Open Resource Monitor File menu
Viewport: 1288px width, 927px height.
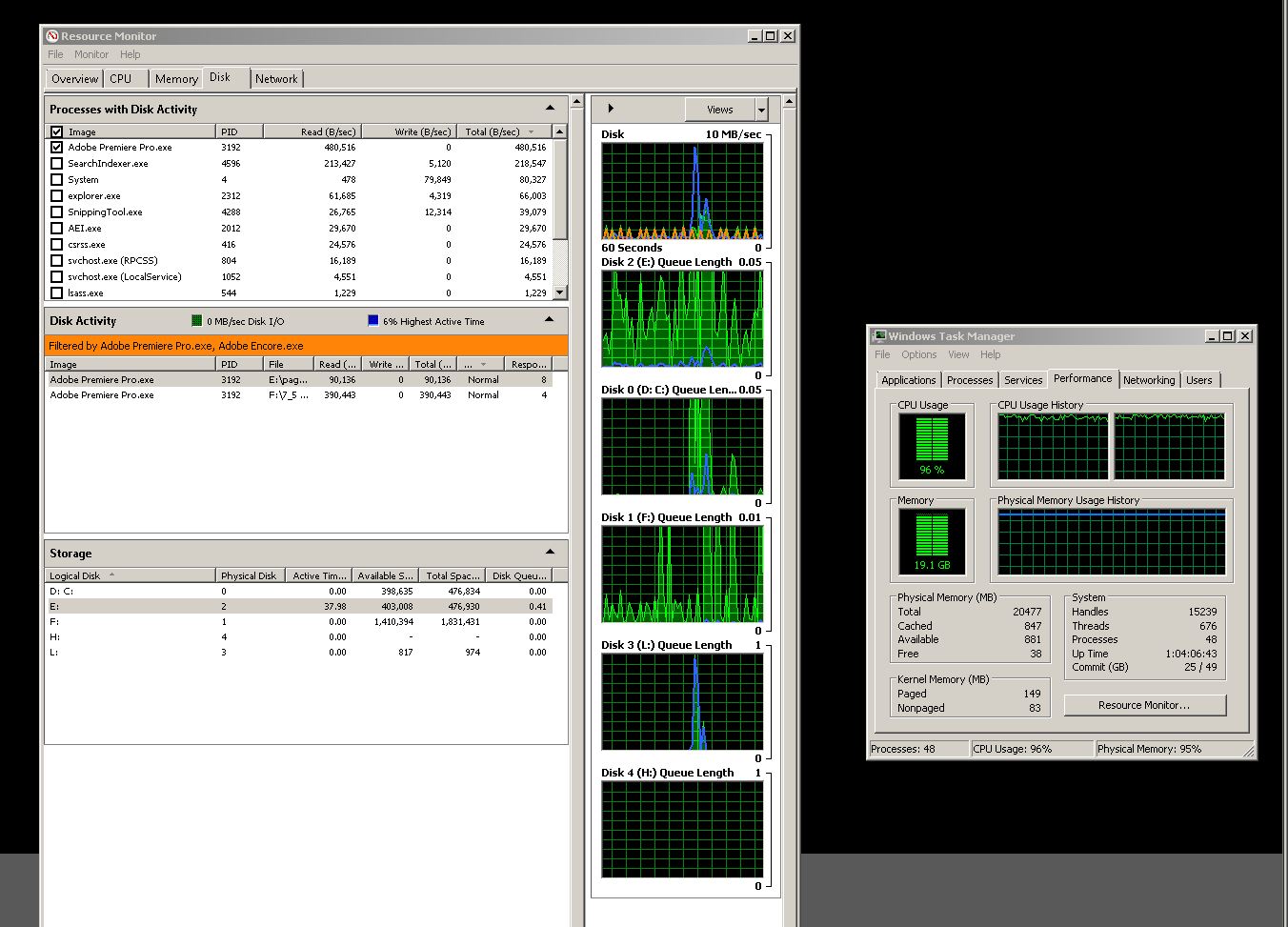pos(55,54)
